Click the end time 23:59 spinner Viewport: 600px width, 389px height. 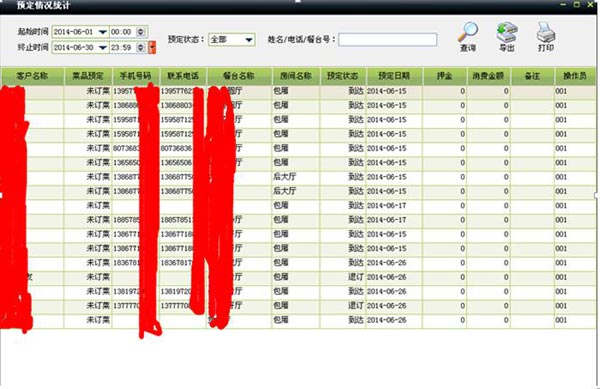141,47
